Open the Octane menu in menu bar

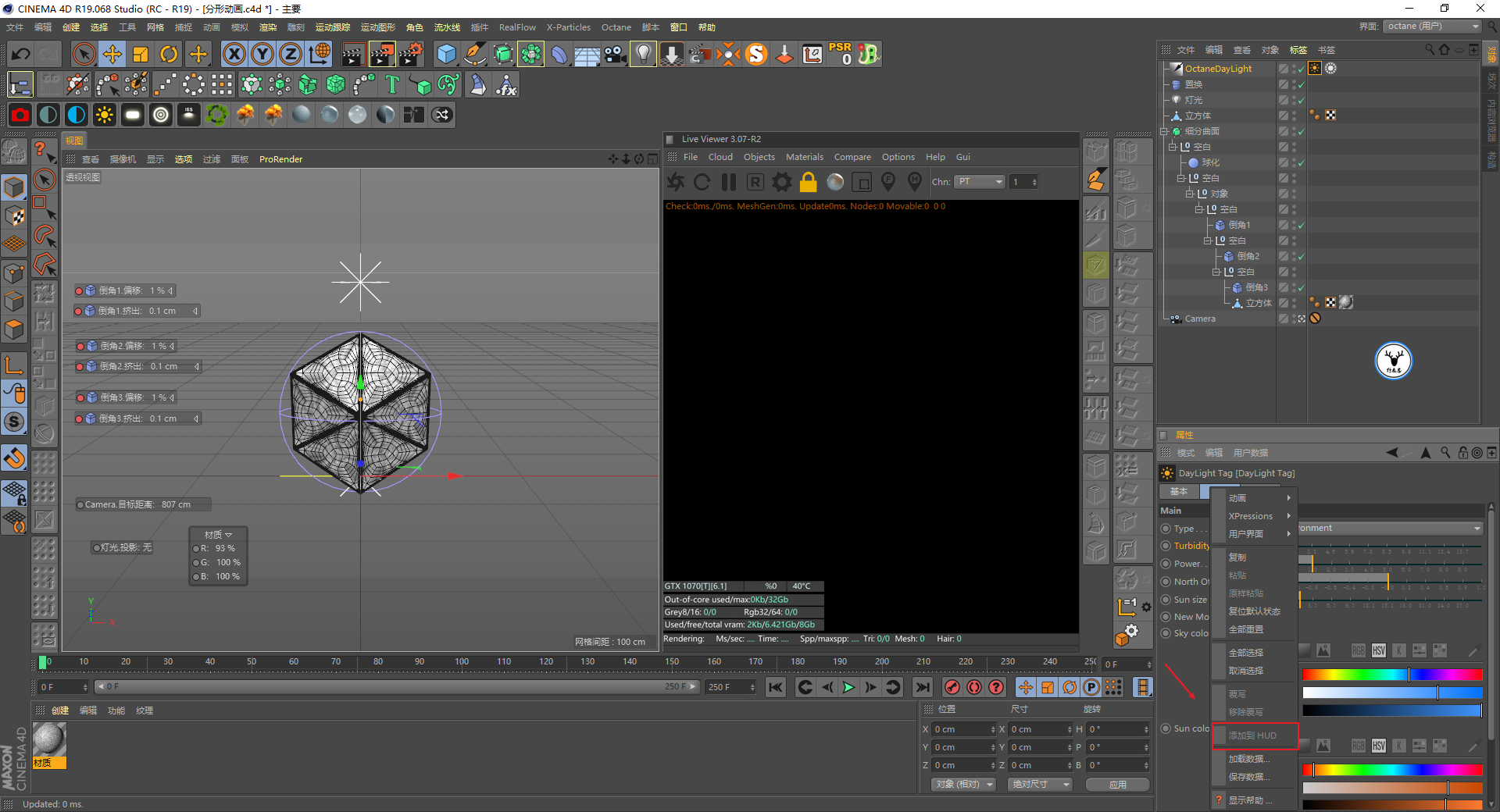pos(616,27)
